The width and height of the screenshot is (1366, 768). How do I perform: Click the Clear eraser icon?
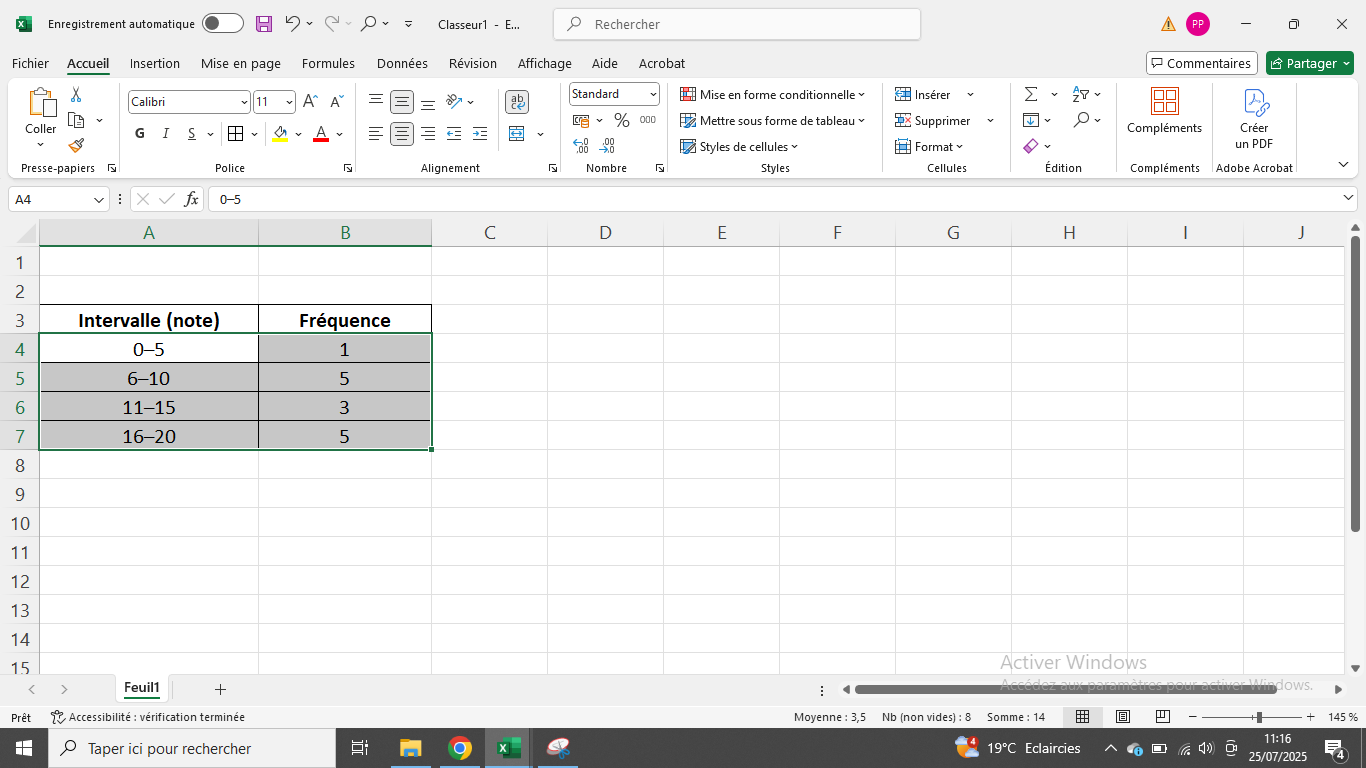click(x=1031, y=146)
